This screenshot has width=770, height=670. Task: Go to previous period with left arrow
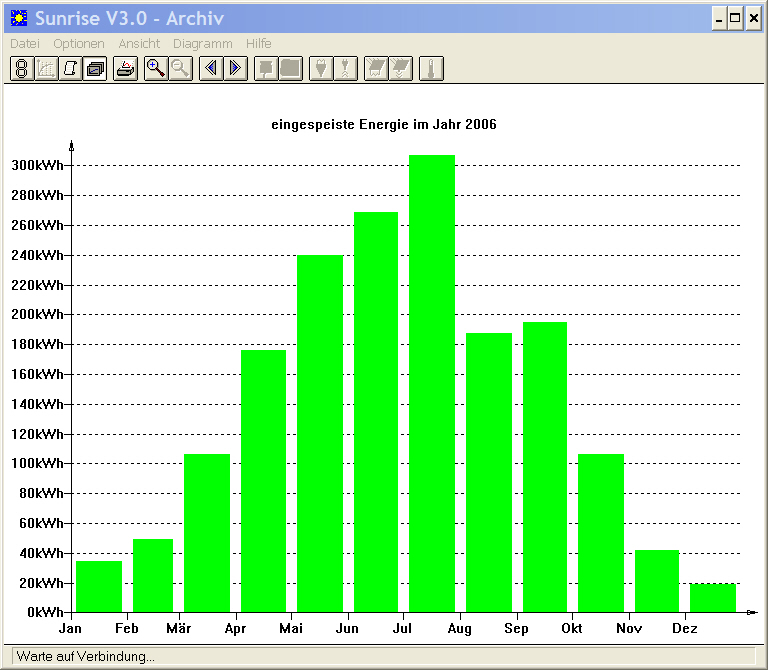[x=211, y=68]
